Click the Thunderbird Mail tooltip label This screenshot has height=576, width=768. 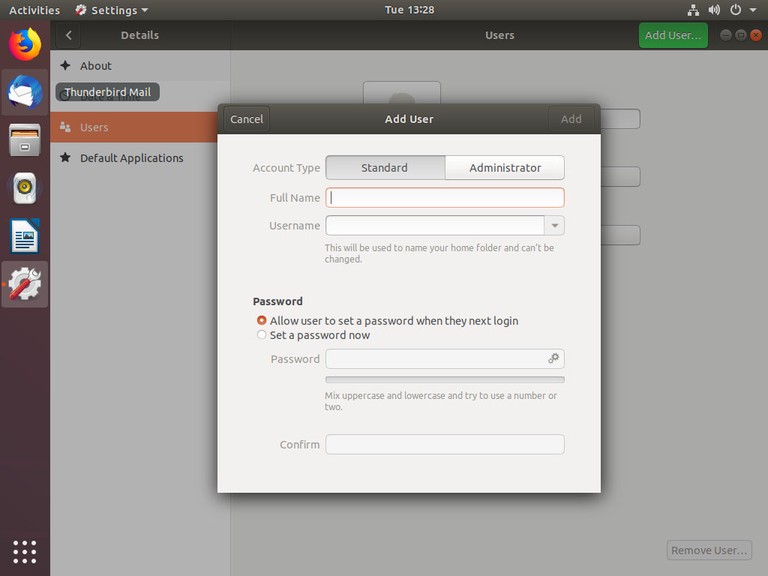tap(108, 92)
